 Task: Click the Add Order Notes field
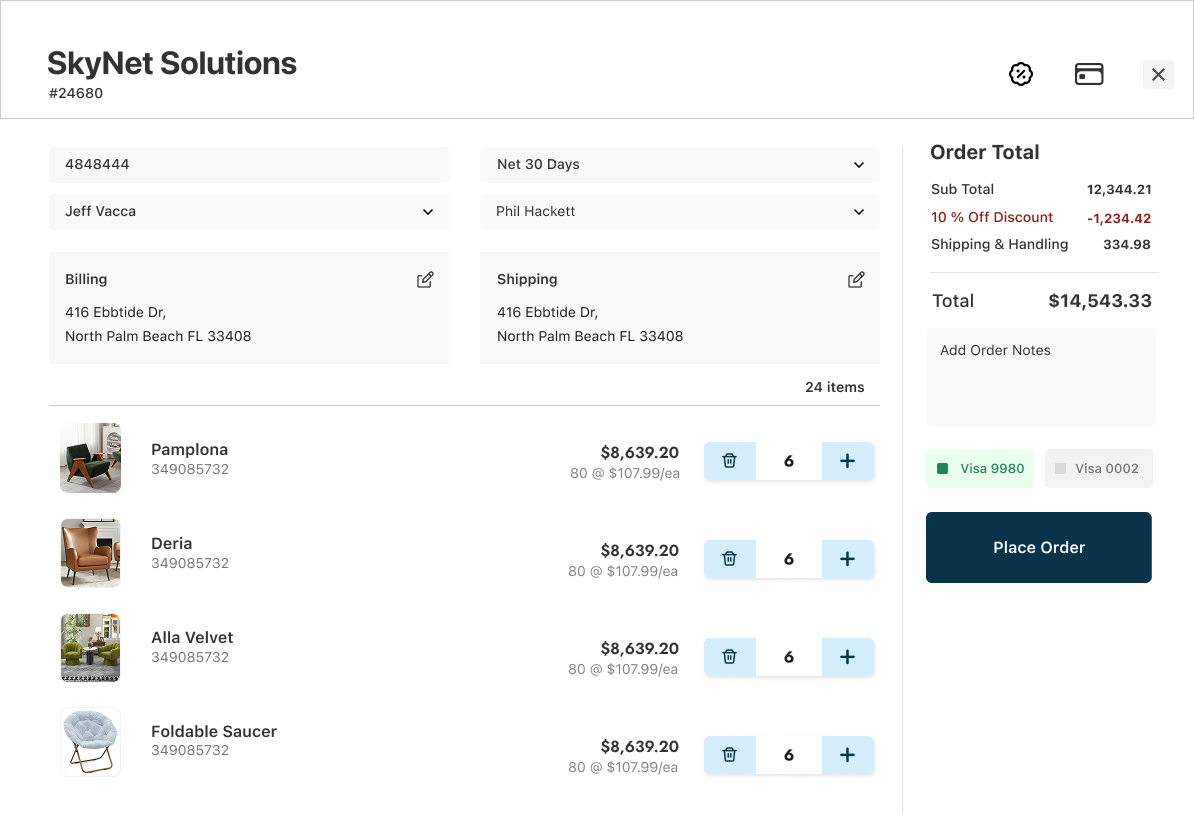(1040, 377)
